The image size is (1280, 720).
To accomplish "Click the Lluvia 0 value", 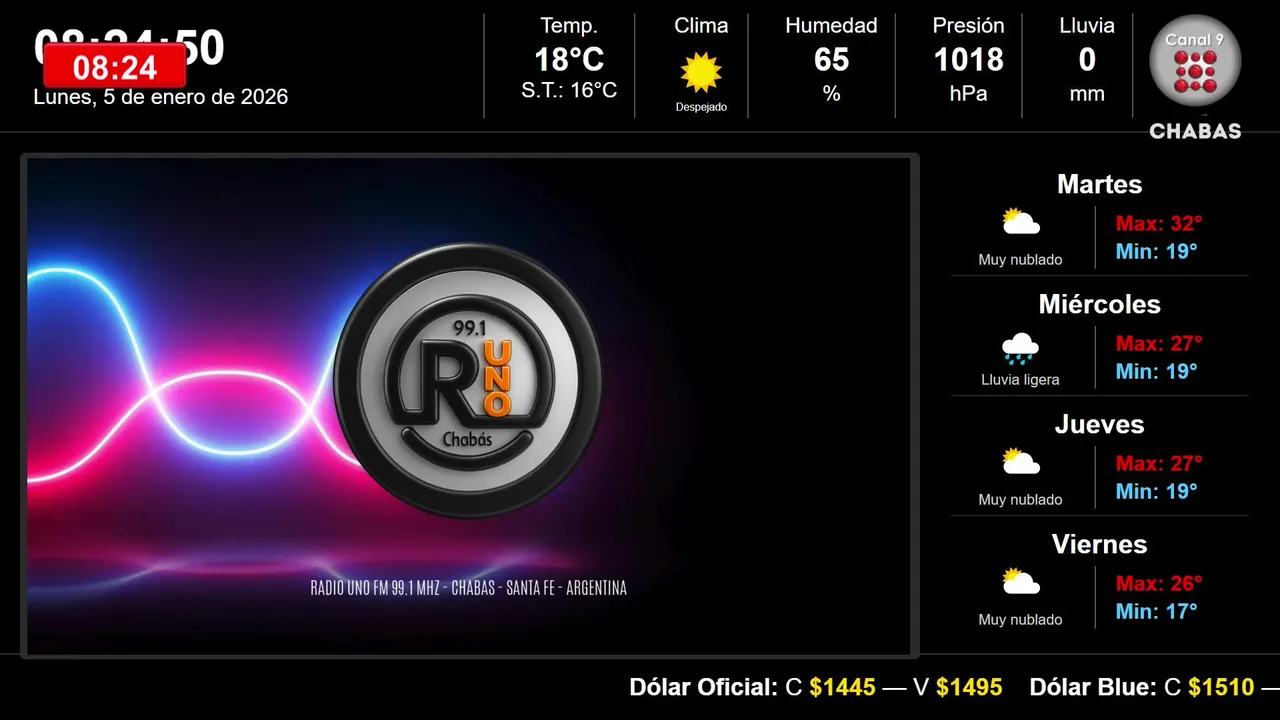I will pos(1087,60).
